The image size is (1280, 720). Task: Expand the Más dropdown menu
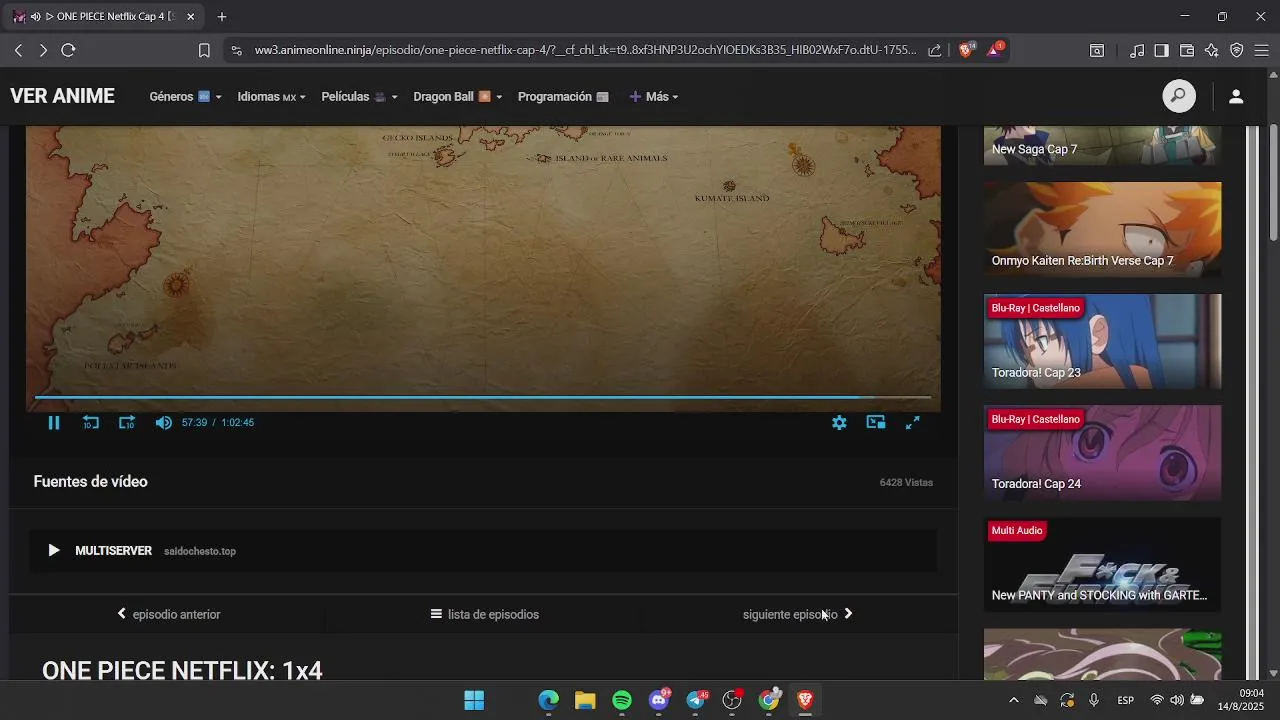click(x=654, y=97)
